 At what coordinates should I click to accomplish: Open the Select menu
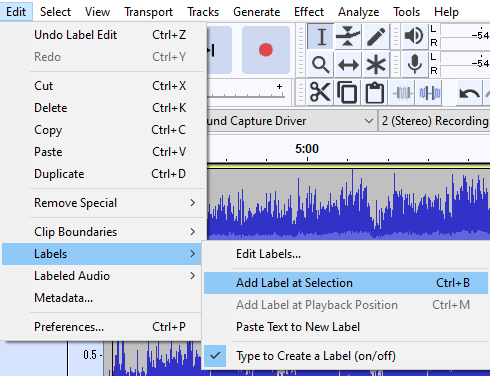pos(55,12)
